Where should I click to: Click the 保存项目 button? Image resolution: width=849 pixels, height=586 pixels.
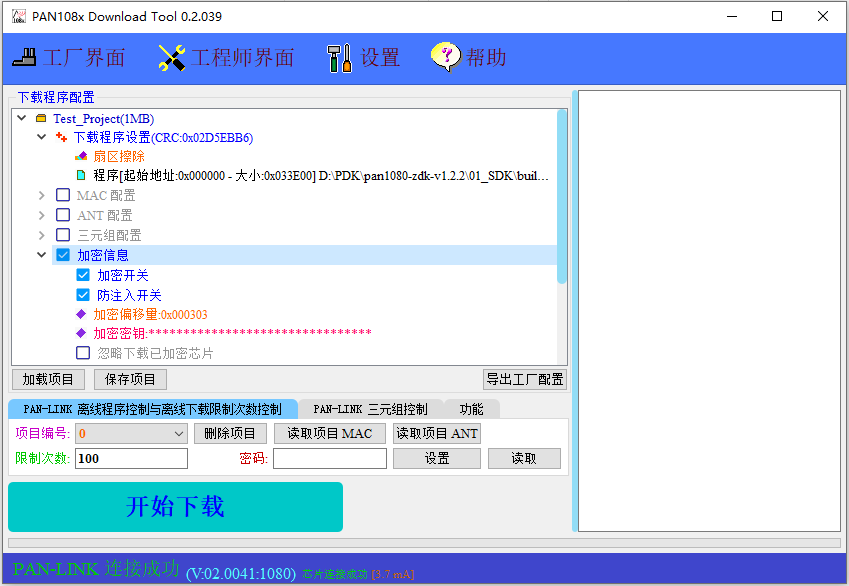[x=130, y=380]
